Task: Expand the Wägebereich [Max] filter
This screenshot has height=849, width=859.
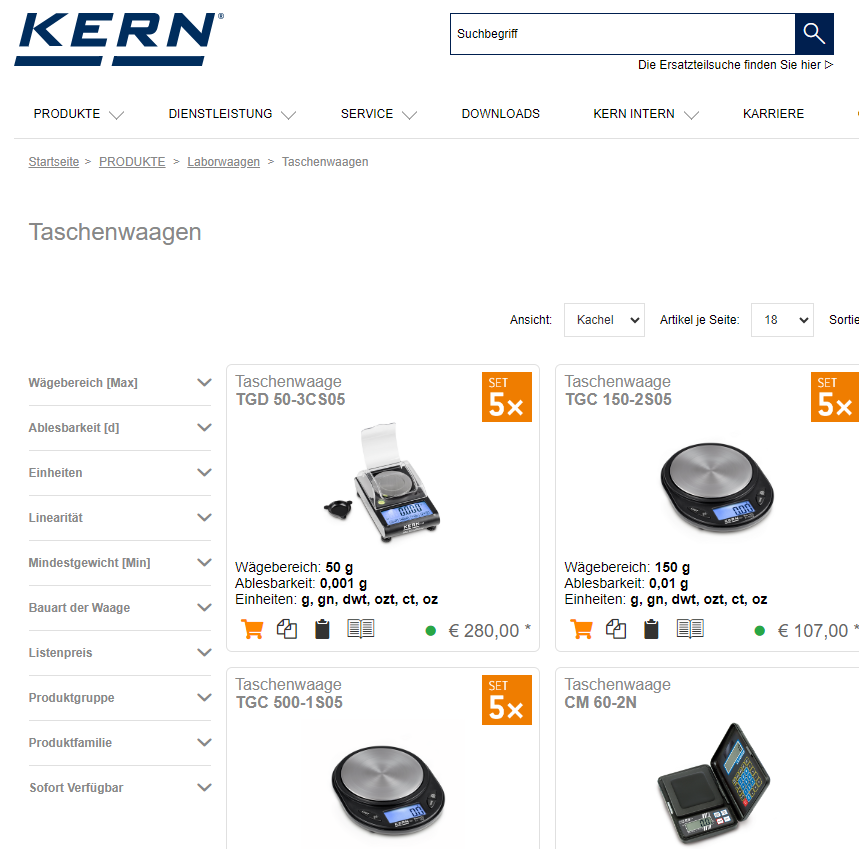Action: pyautogui.click(x=120, y=383)
